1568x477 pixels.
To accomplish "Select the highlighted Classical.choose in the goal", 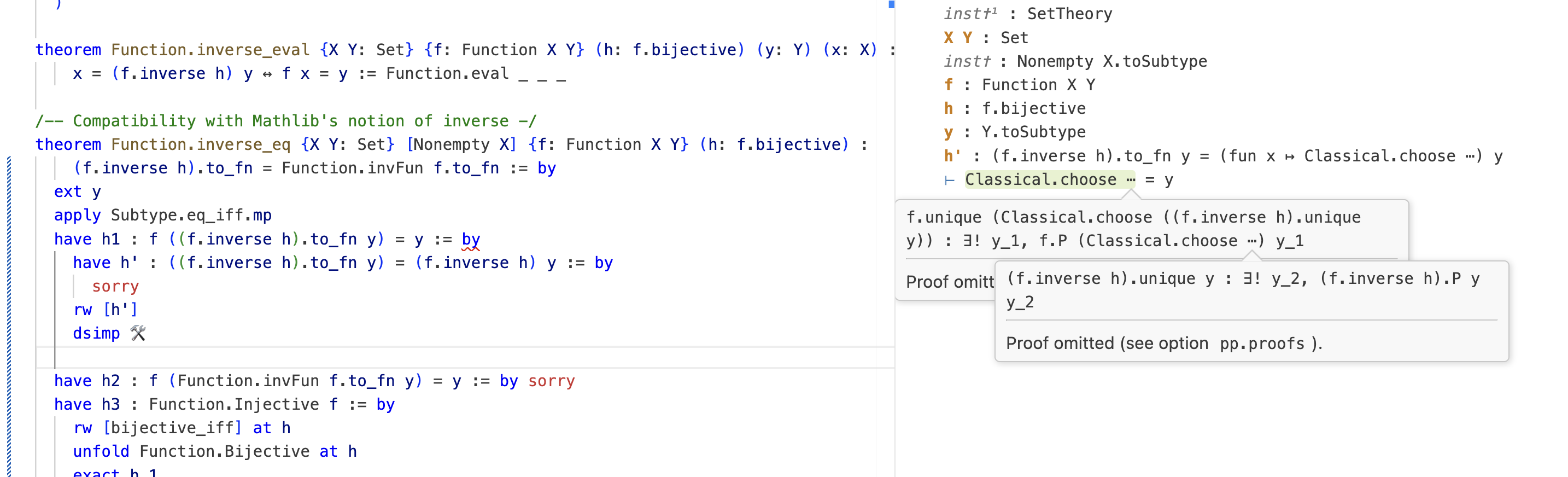I will point(1040,180).
